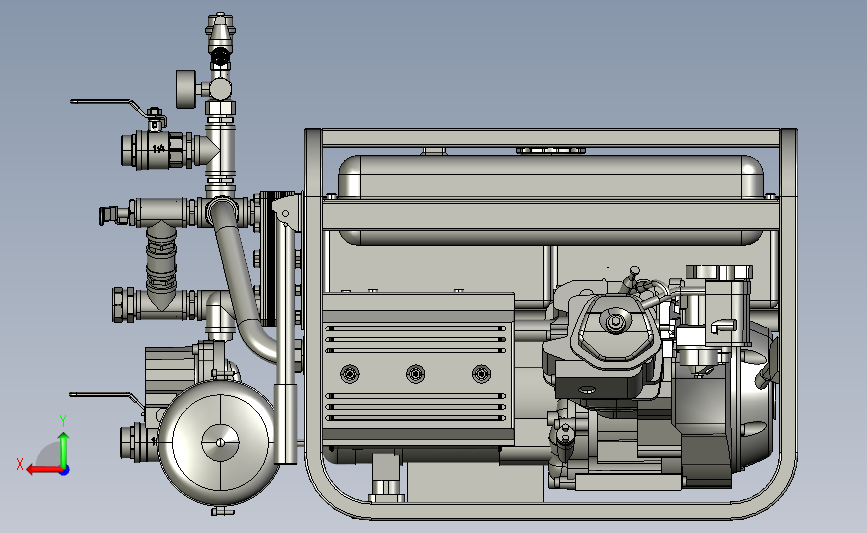
Task: Select the fuel tank filler cap
Action: (x=551, y=150)
